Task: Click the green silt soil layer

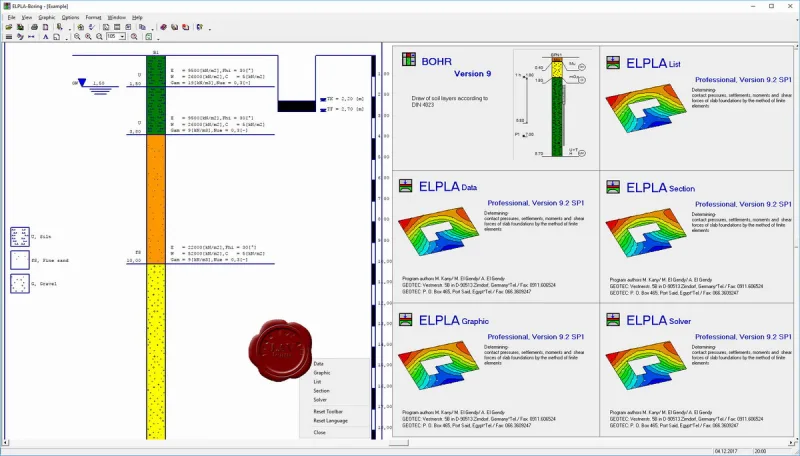Action: pyautogui.click(x=156, y=95)
